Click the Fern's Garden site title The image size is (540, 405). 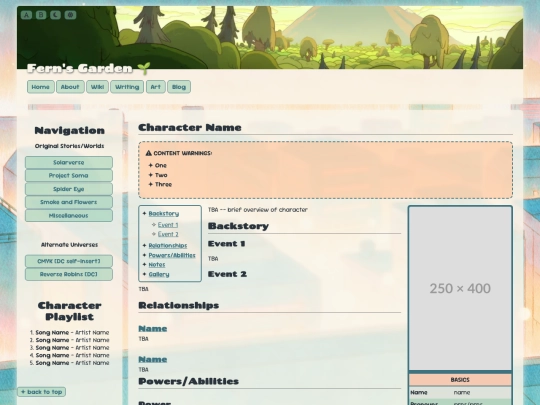click(x=80, y=68)
